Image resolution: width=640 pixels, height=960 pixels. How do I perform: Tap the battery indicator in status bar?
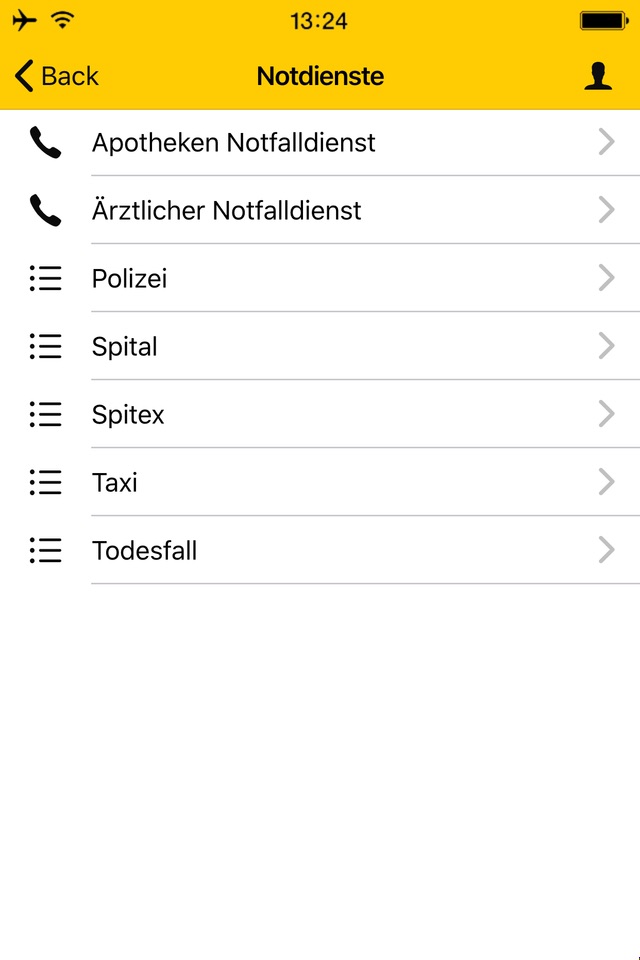(602, 20)
